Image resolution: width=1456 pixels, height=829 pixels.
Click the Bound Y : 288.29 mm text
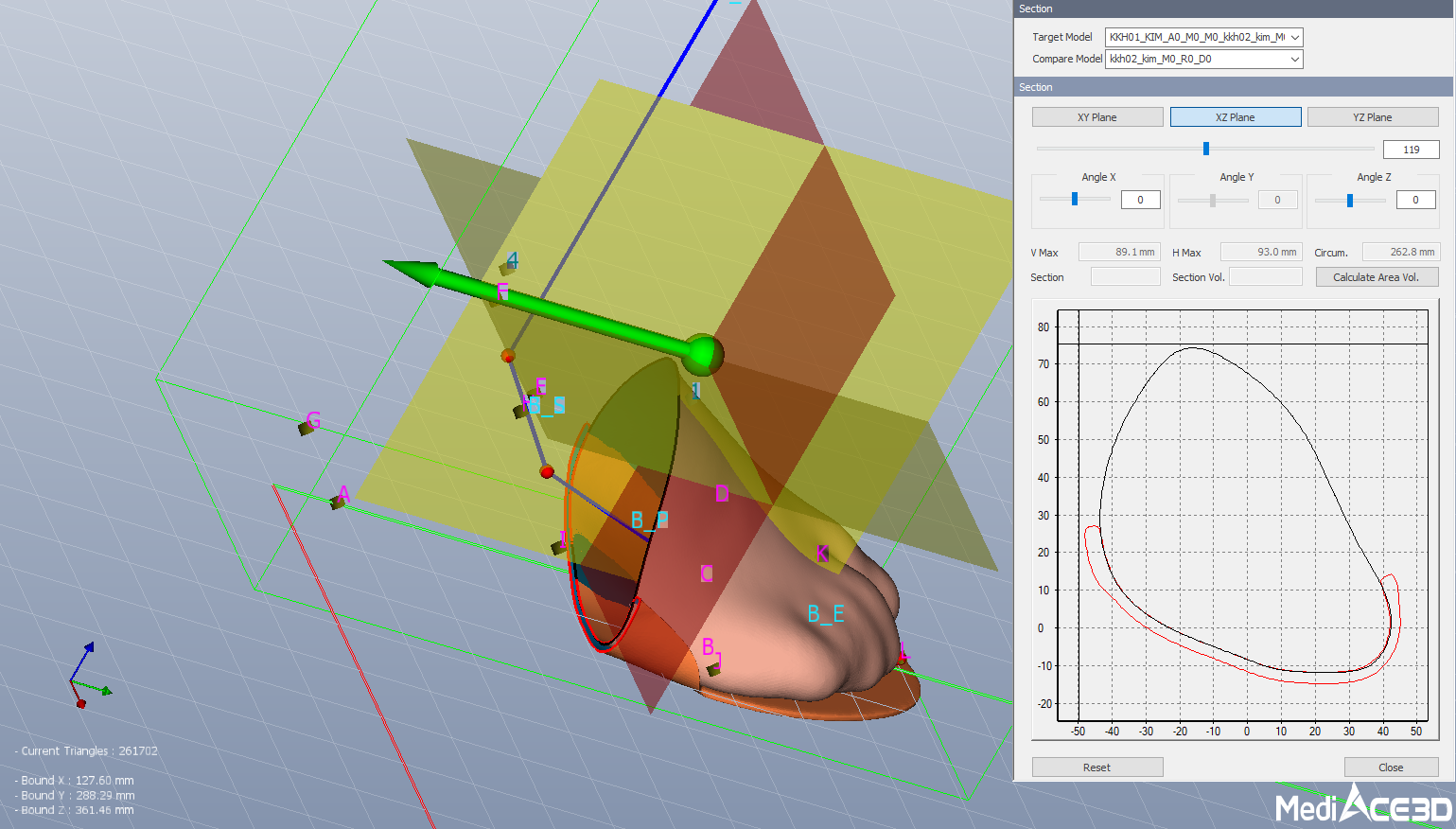(x=75, y=796)
